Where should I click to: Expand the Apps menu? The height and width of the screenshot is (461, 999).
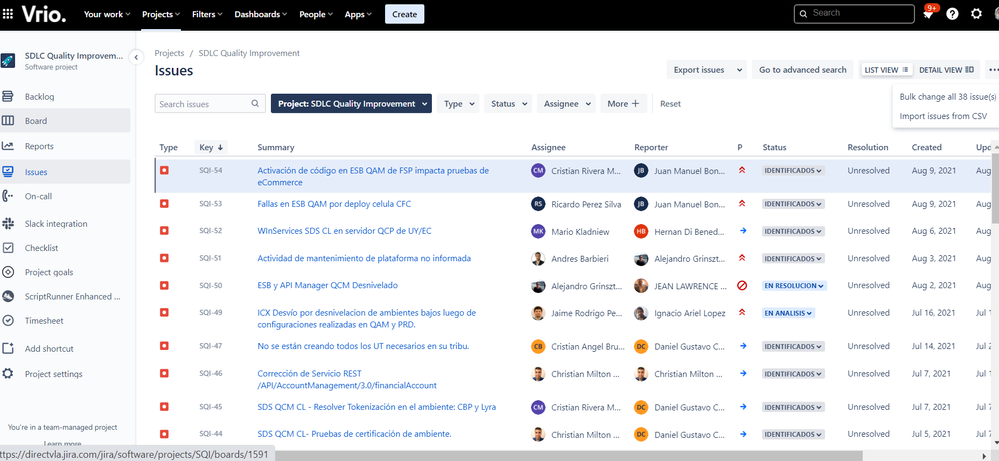[x=357, y=14]
